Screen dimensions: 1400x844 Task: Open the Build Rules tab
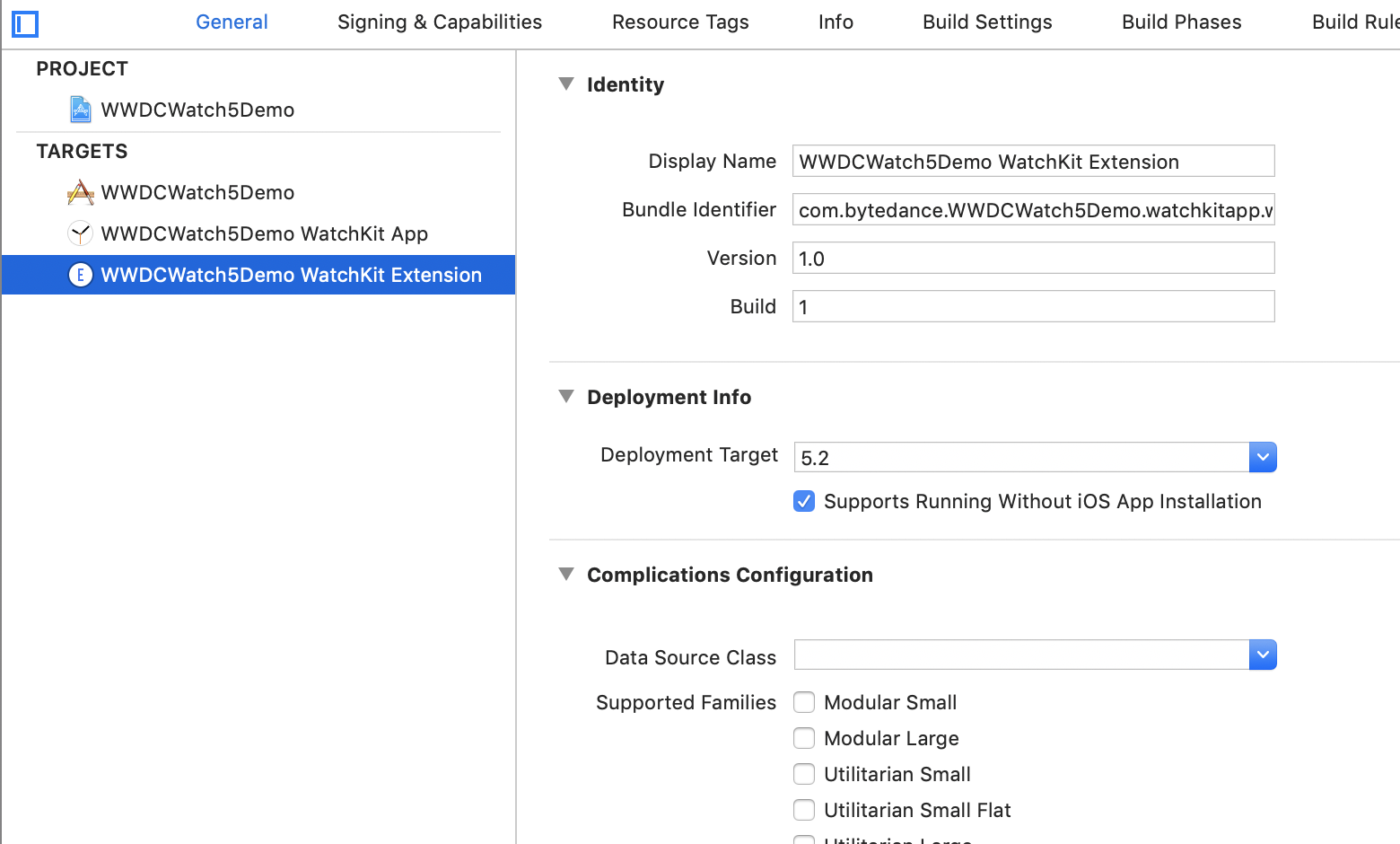[x=1355, y=22]
